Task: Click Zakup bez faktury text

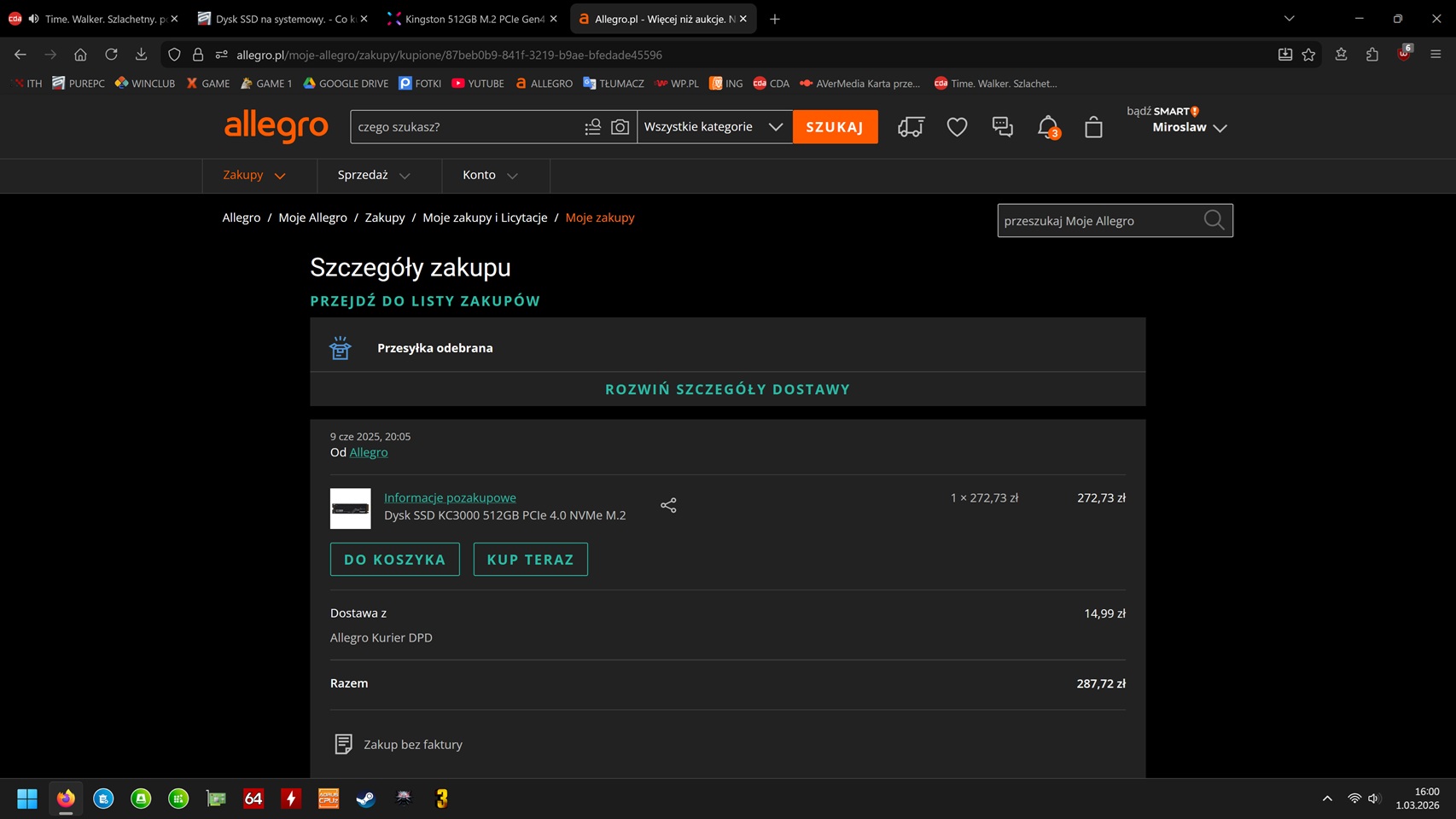Action: coord(413,745)
